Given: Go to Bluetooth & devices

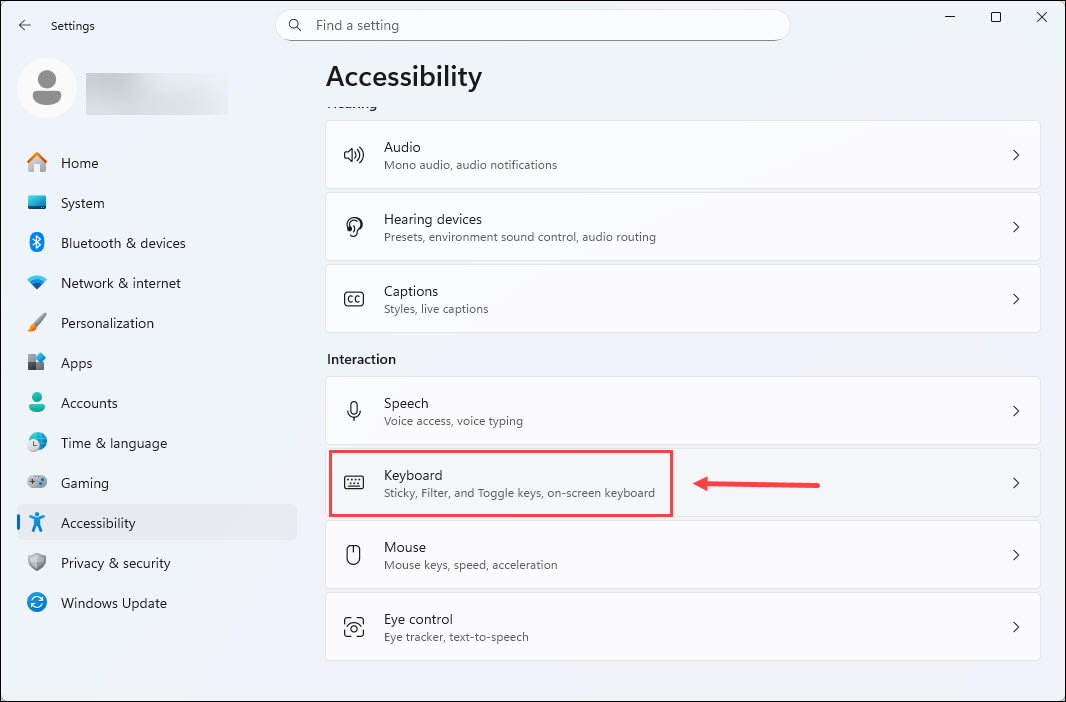Looking at the screenshot, I should click(x=123, y=243).
